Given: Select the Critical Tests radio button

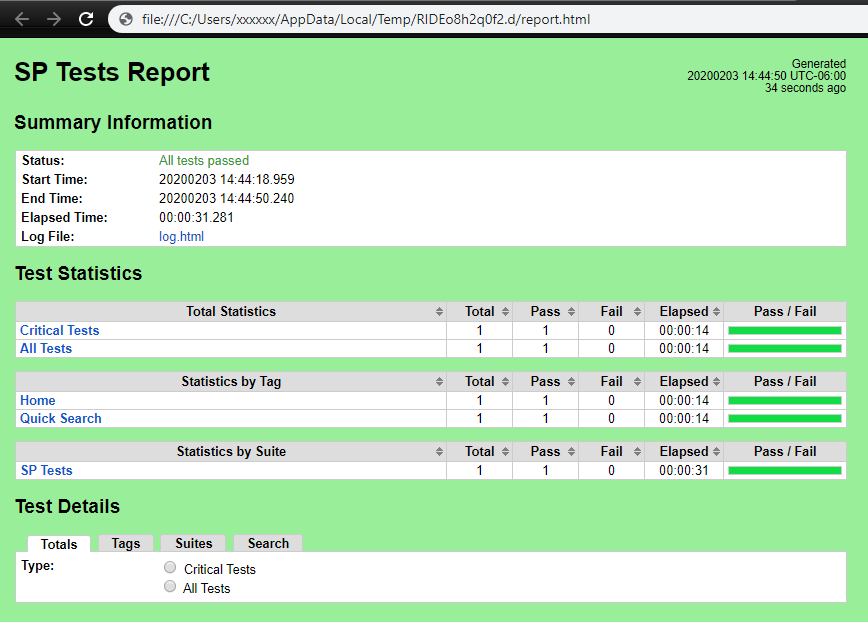Looking at the screenshot, I should [170, 568].
